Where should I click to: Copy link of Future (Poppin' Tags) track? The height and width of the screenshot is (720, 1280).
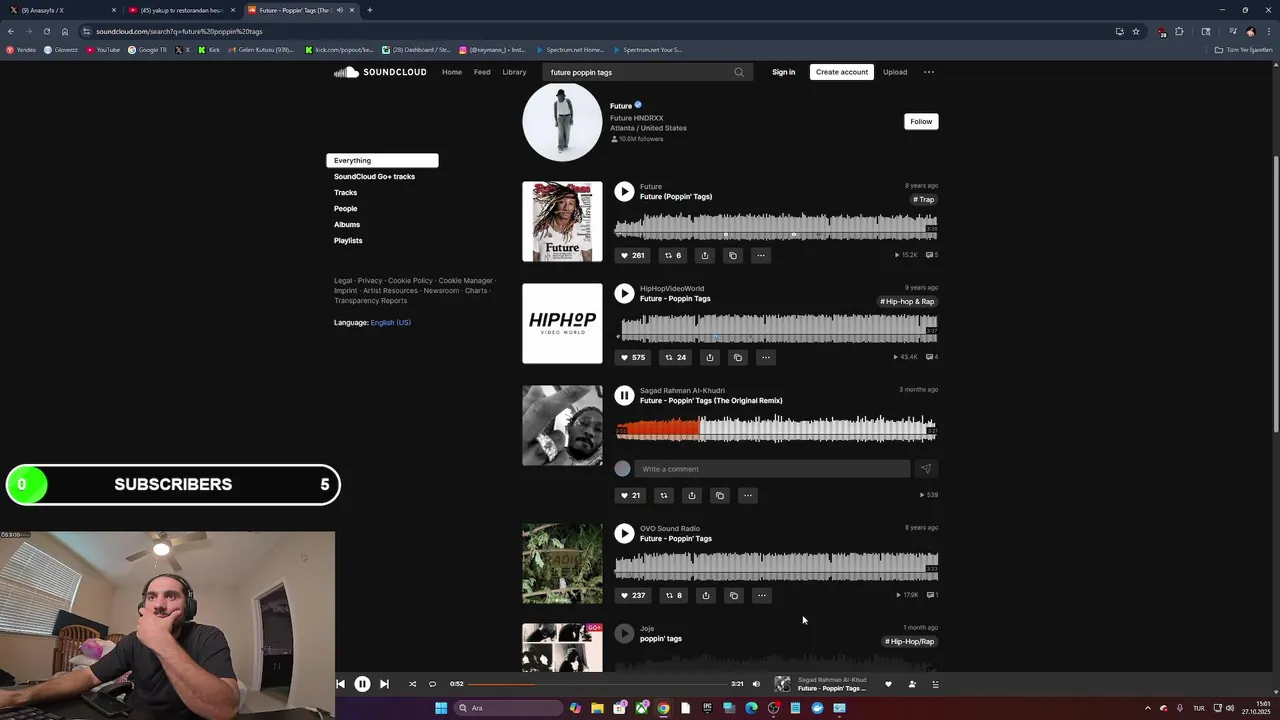coord(732,255)
